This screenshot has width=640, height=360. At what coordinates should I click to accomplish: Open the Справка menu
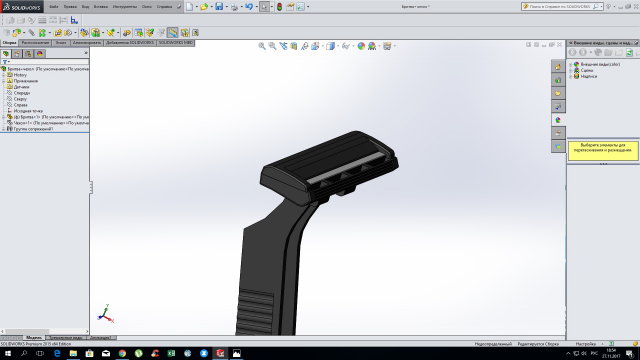coord(164,7)
